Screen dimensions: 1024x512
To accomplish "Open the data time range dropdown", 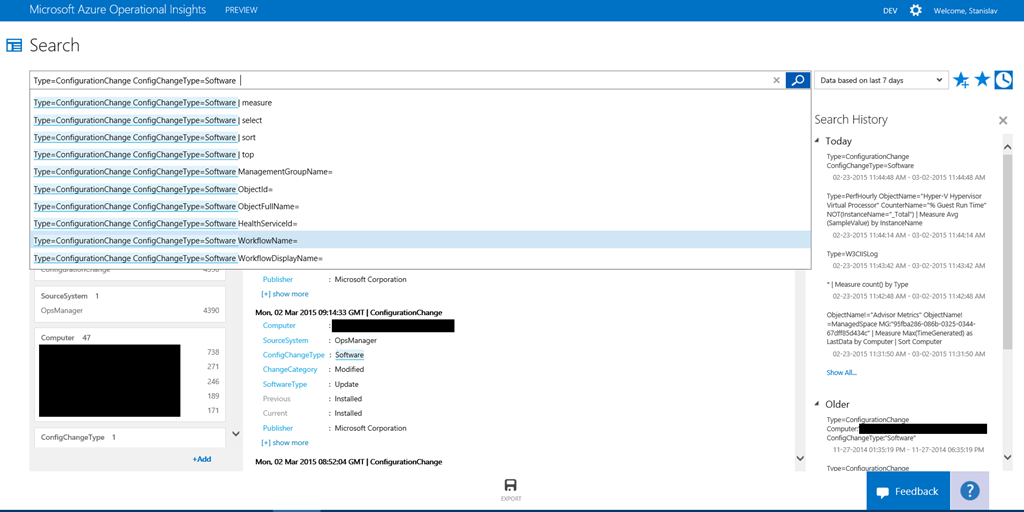I will click(x=880, y=80).
